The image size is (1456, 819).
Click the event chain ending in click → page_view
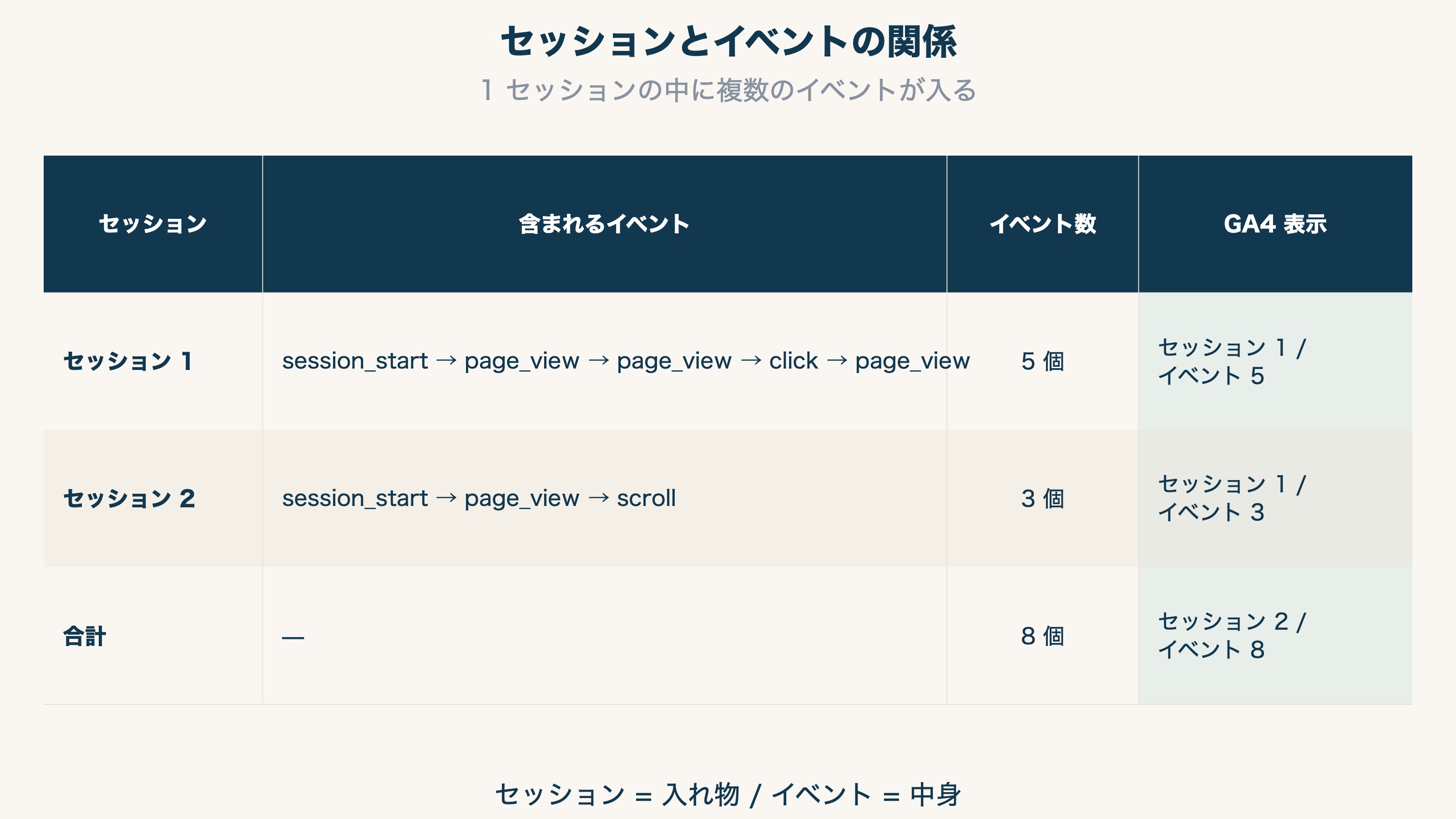pyautogui.click(x=626, y=361)
